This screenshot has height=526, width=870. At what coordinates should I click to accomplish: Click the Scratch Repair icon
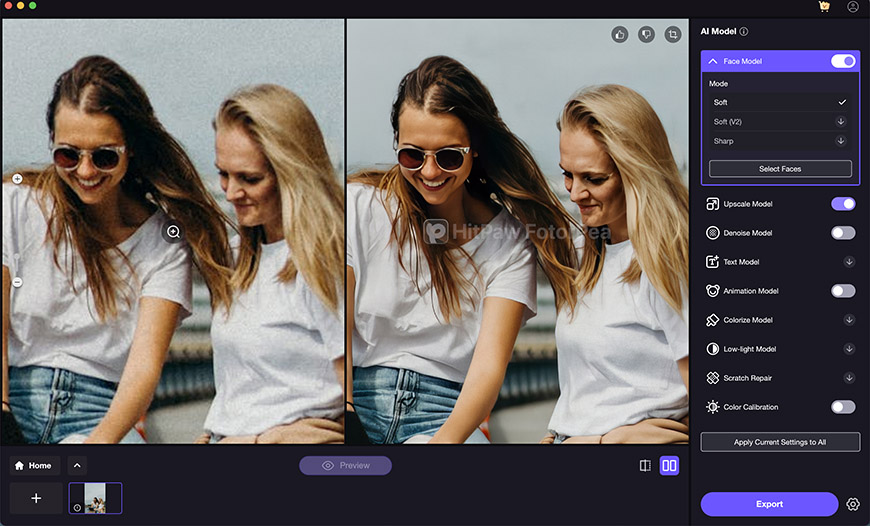[x=712, y=378]
